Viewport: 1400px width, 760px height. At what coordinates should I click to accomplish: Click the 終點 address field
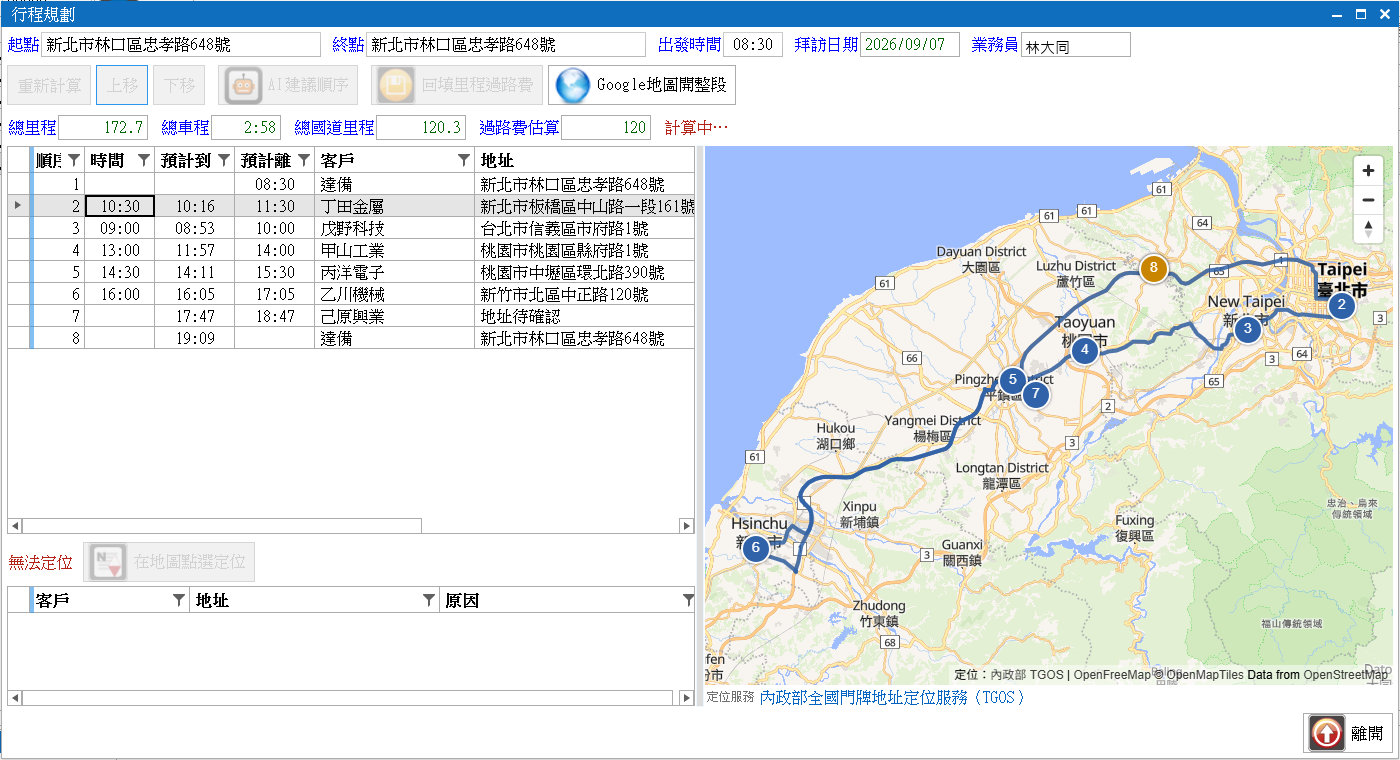(x=506, y=45)
